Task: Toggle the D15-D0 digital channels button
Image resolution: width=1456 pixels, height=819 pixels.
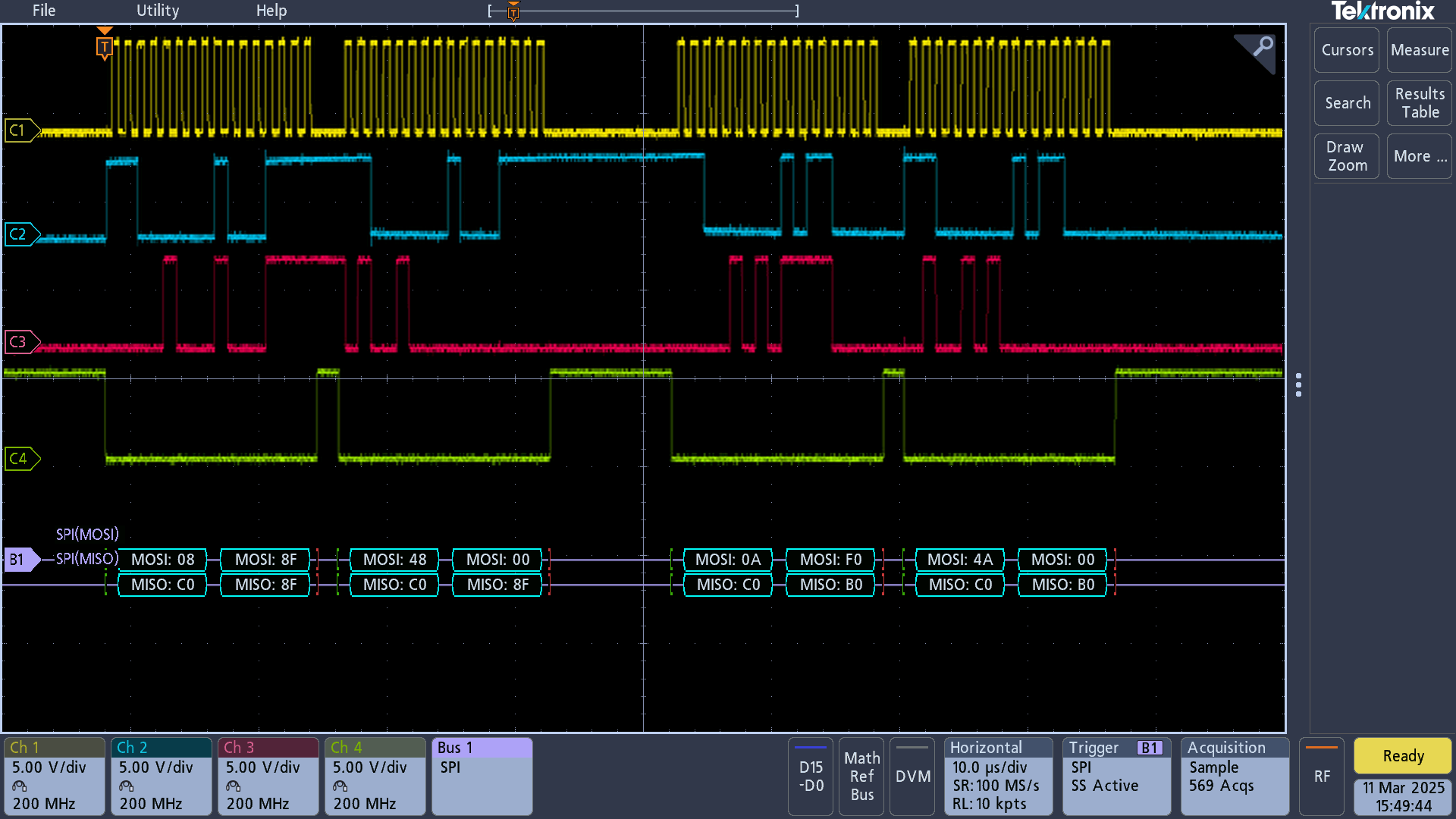Action: (x=810, y=777)
